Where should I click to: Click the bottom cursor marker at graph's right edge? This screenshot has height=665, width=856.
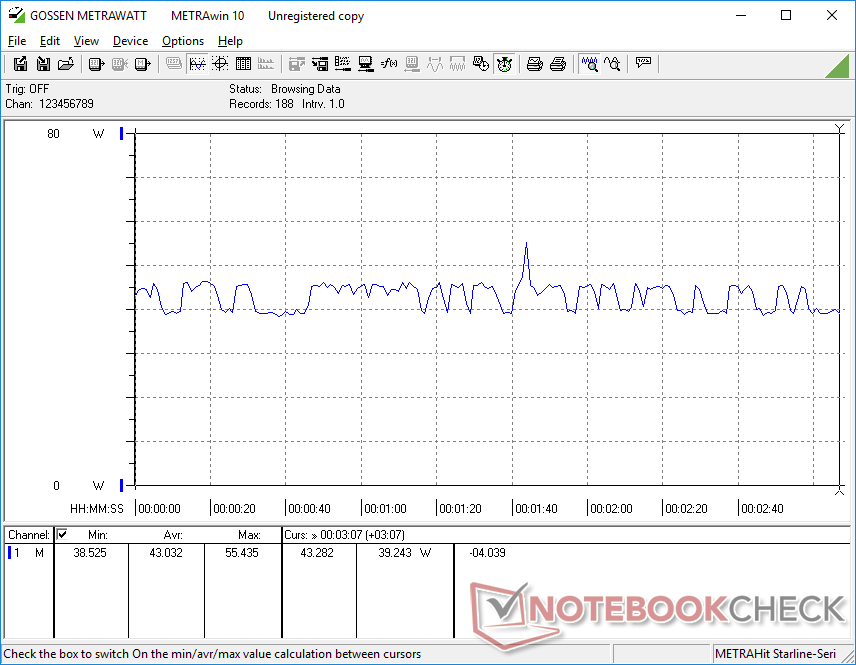[x=840, y=490]
